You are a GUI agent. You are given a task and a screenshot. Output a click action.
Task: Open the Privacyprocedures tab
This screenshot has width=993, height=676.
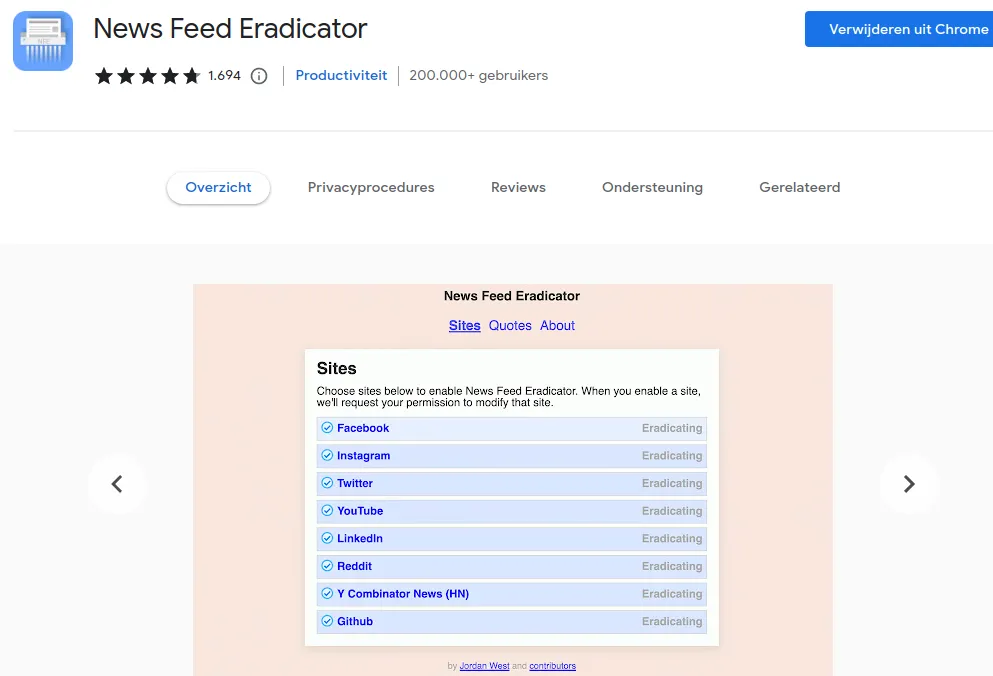pos(371,187)
